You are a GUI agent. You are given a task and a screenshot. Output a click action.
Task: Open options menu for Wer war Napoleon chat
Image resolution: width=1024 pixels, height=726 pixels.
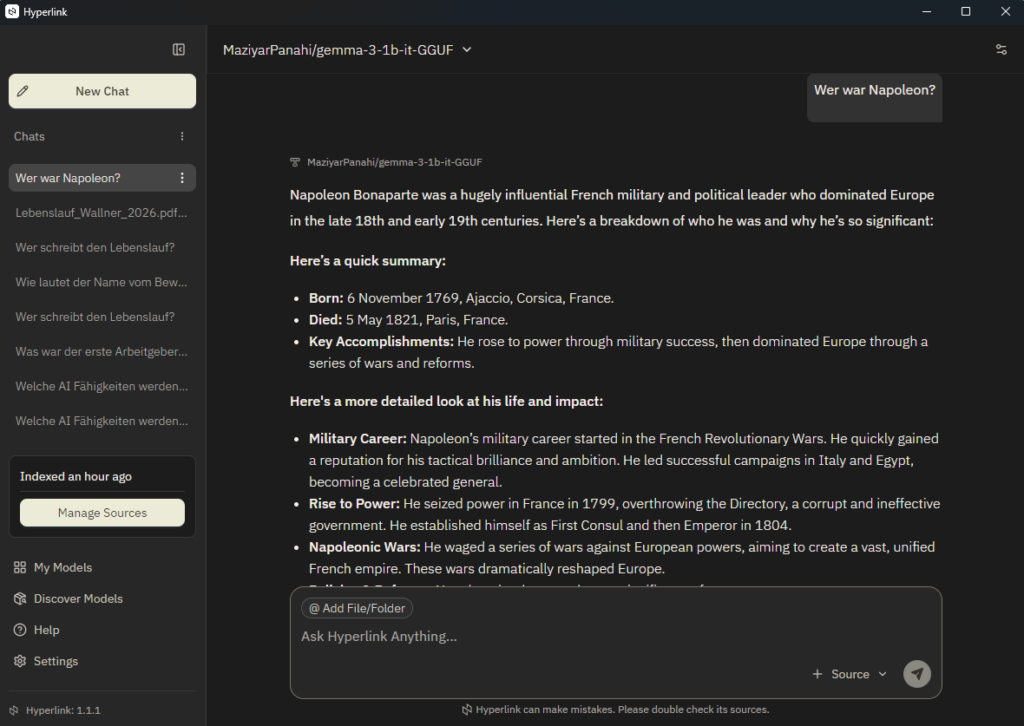(182, 178)
